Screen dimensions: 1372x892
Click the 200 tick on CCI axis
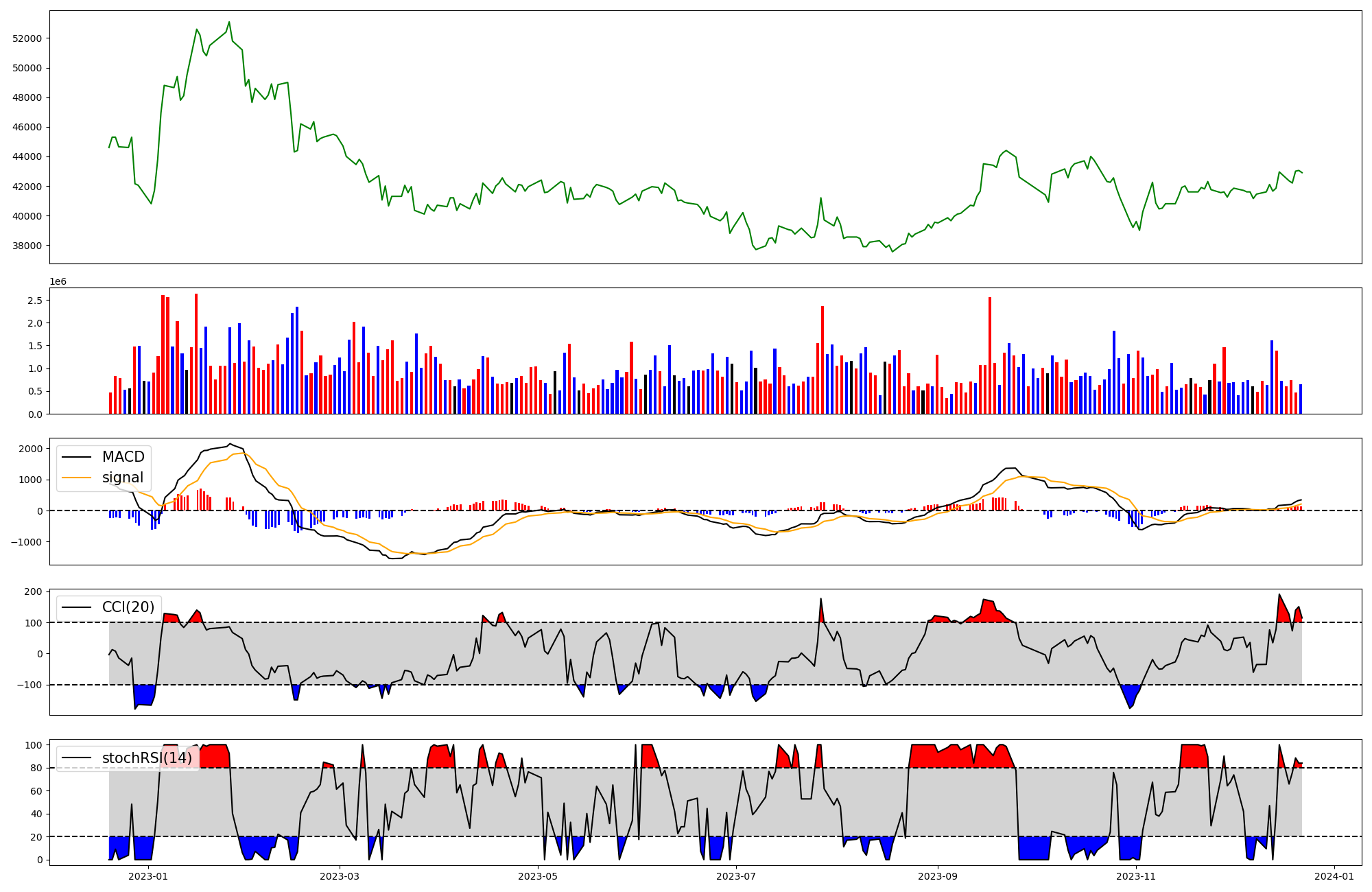pos(34,591)
